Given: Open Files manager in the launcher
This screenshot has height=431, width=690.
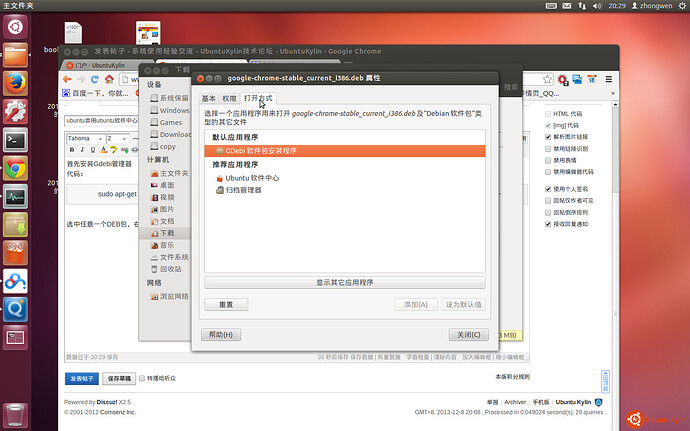Looking at the screenshot, I should click(15, 55).
